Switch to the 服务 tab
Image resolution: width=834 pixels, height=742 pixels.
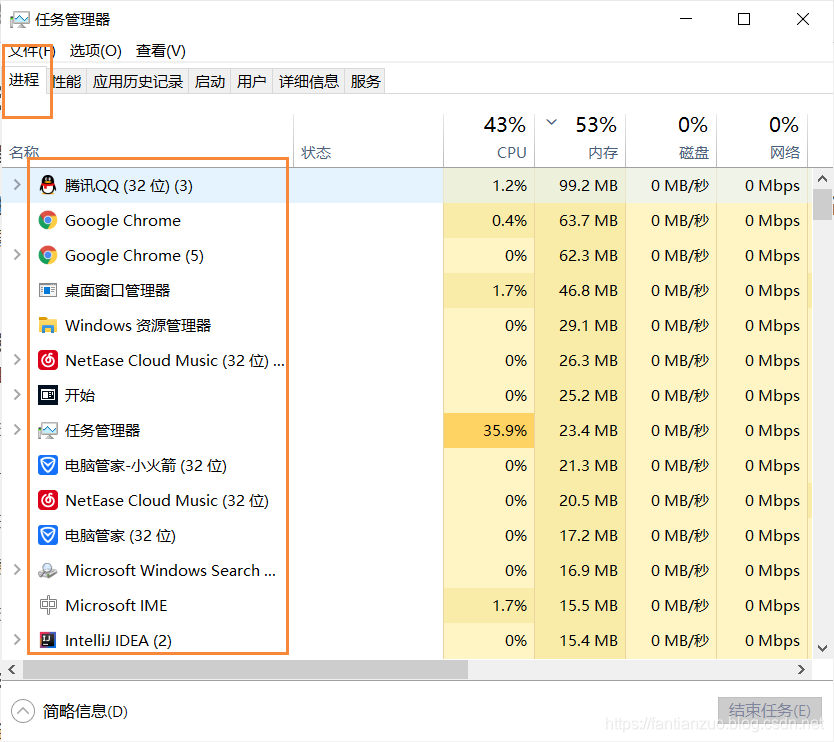(365, 81)
